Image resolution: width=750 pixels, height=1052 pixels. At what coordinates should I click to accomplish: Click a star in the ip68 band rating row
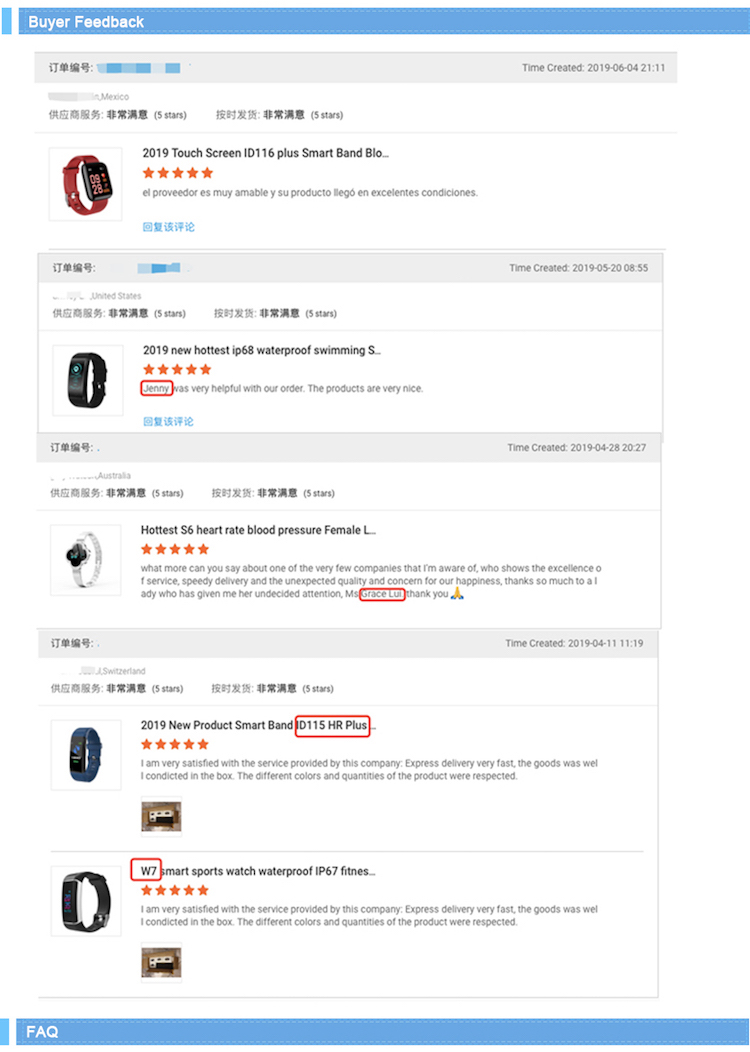coord(175,369)
